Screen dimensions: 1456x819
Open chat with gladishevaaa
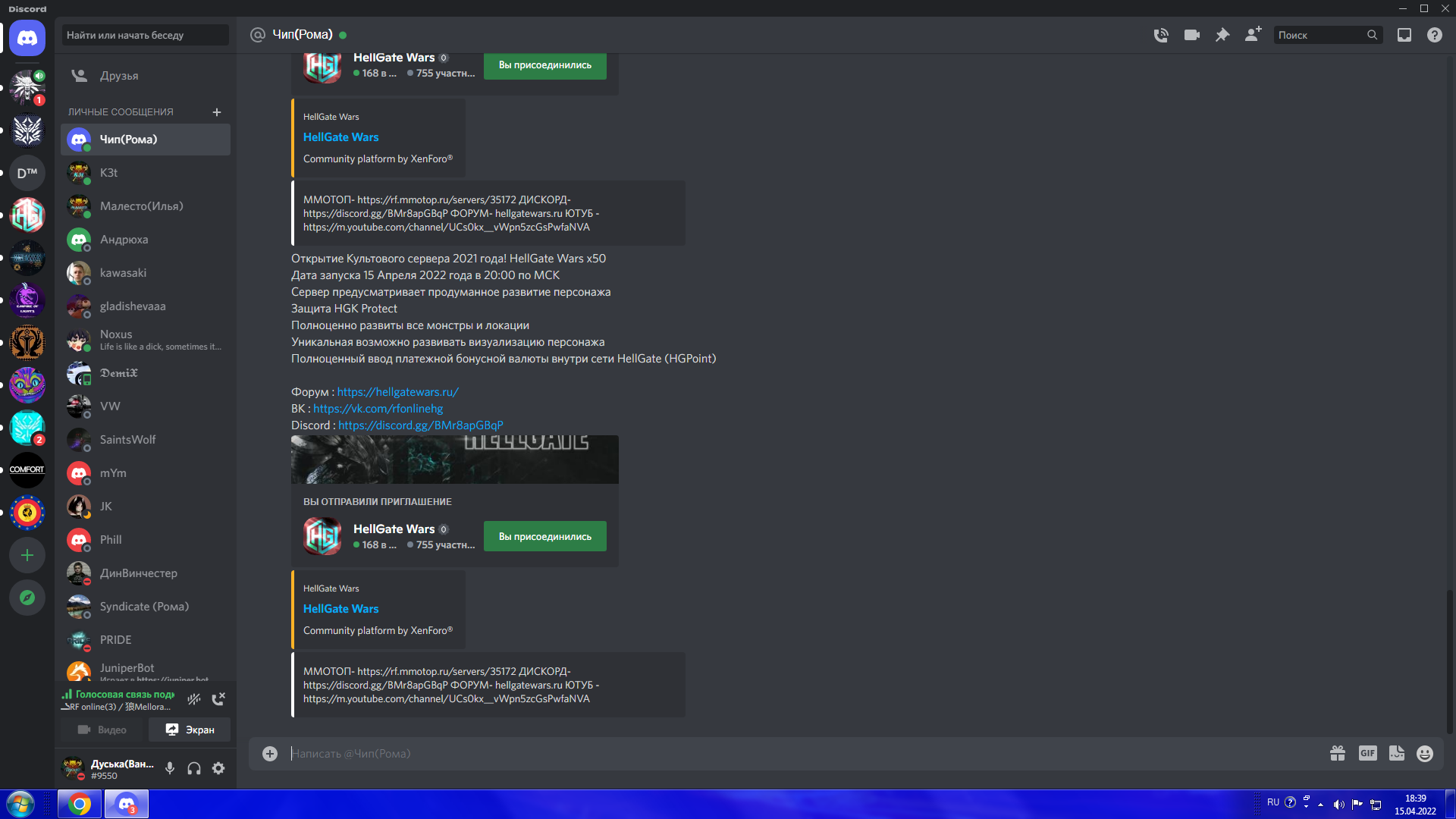pos(146,306)
